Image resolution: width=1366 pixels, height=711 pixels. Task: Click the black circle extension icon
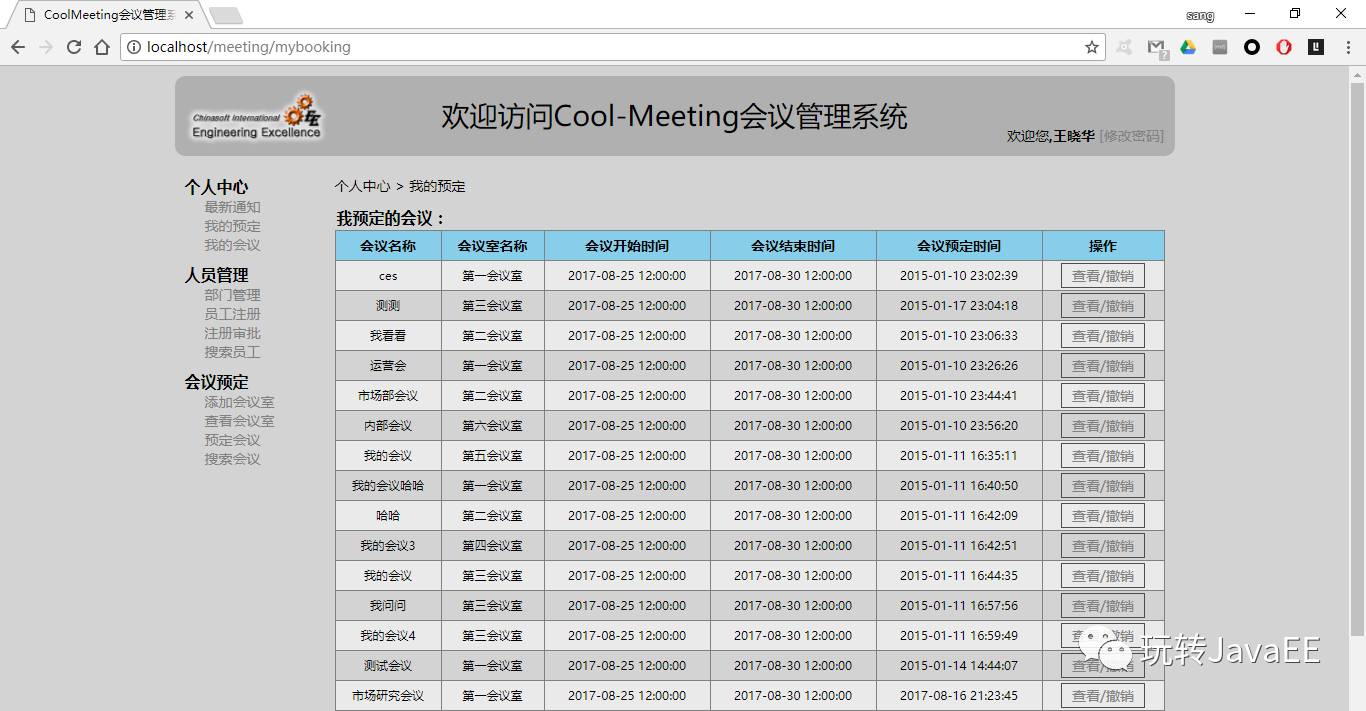pyautogui.click(x=1252, y=47)
